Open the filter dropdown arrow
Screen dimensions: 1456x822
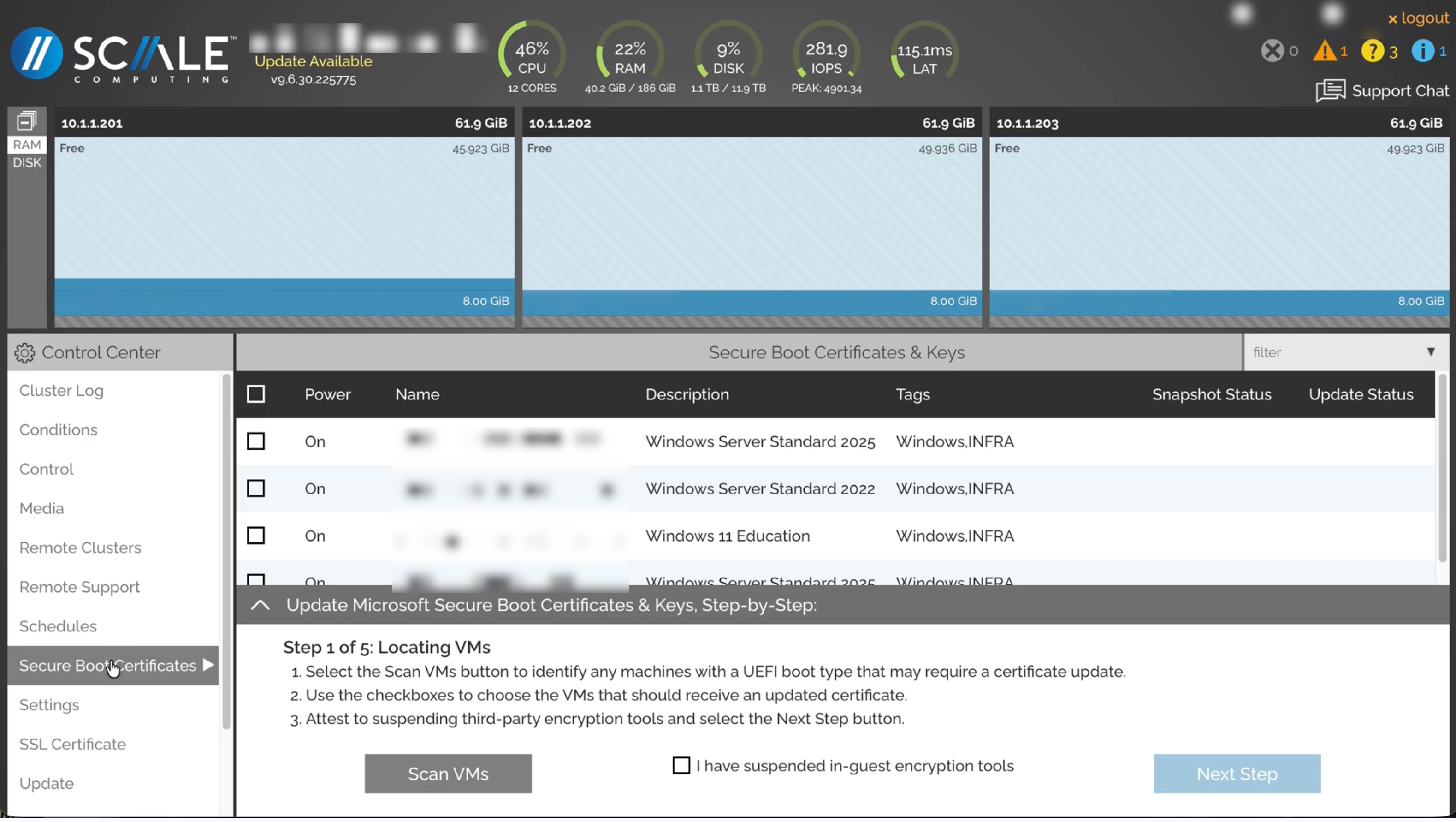[x=1430, y=352]
